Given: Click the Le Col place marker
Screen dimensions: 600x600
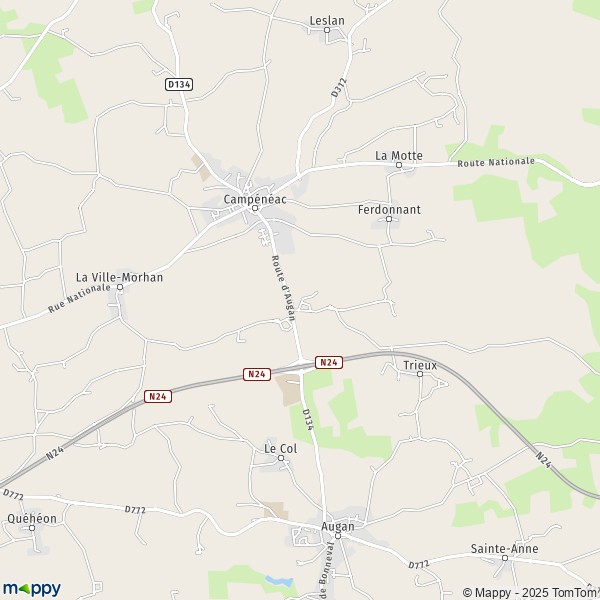Looking at the screenshot, I should (281, 458).
